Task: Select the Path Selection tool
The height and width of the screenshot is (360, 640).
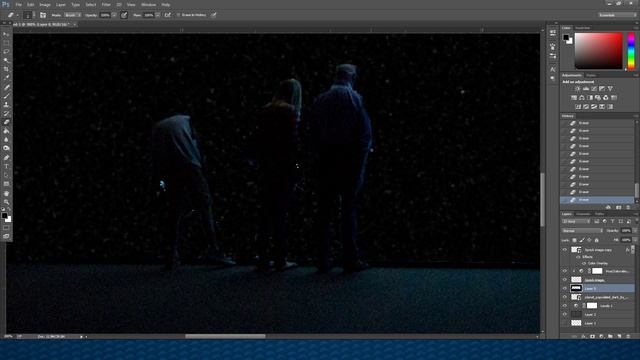Action: tap(6, 175)
